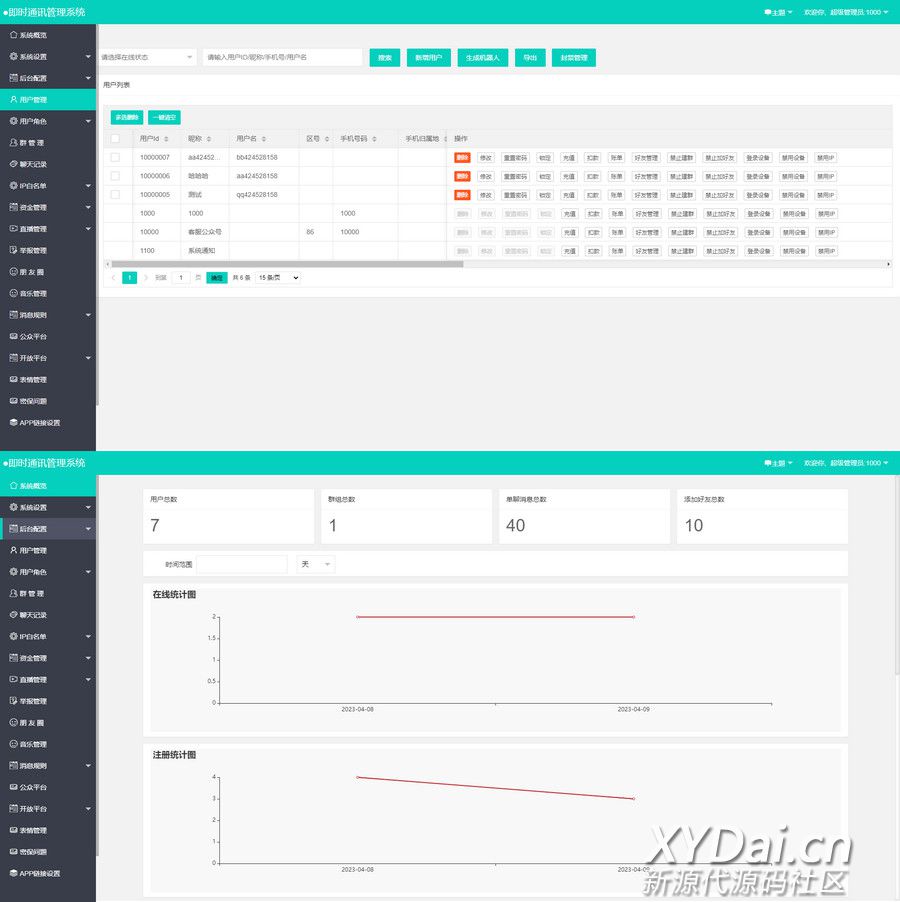Select the checkbox for user 10000005

click(x=115, y=194)
